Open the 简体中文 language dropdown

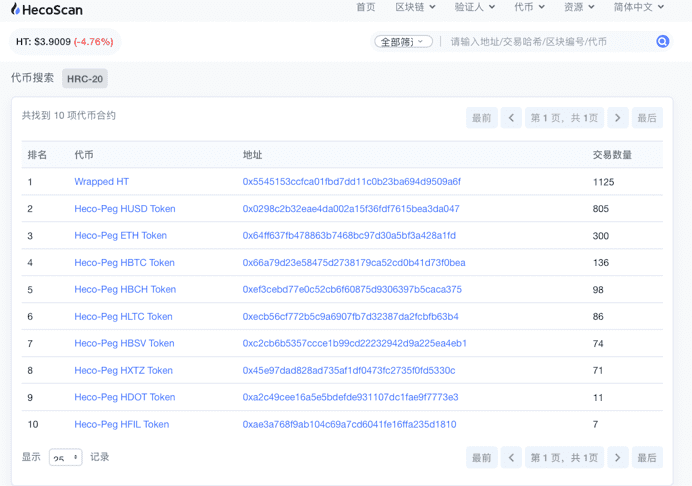[639, 7]
